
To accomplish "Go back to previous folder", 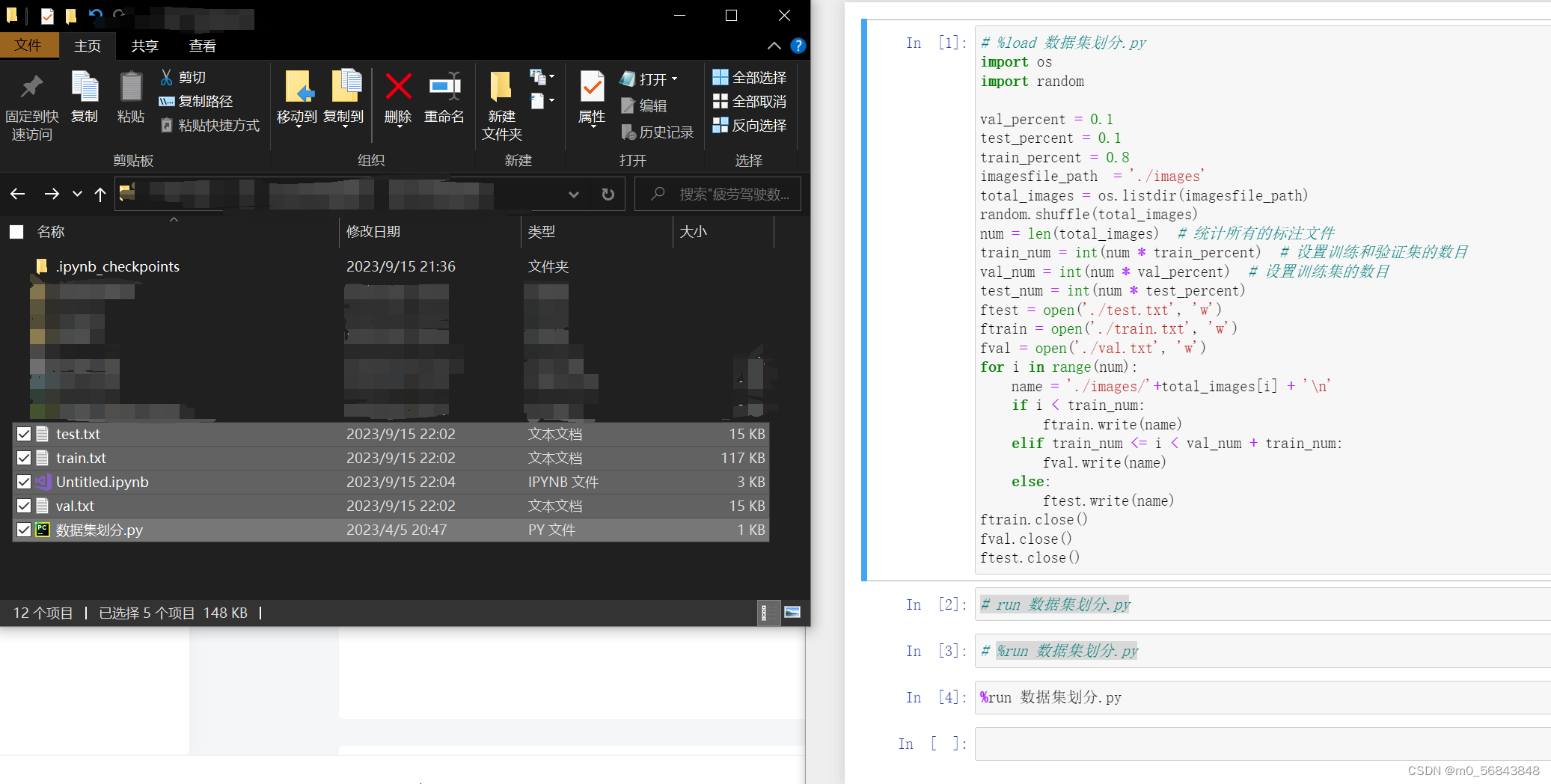I will point(18,195).
